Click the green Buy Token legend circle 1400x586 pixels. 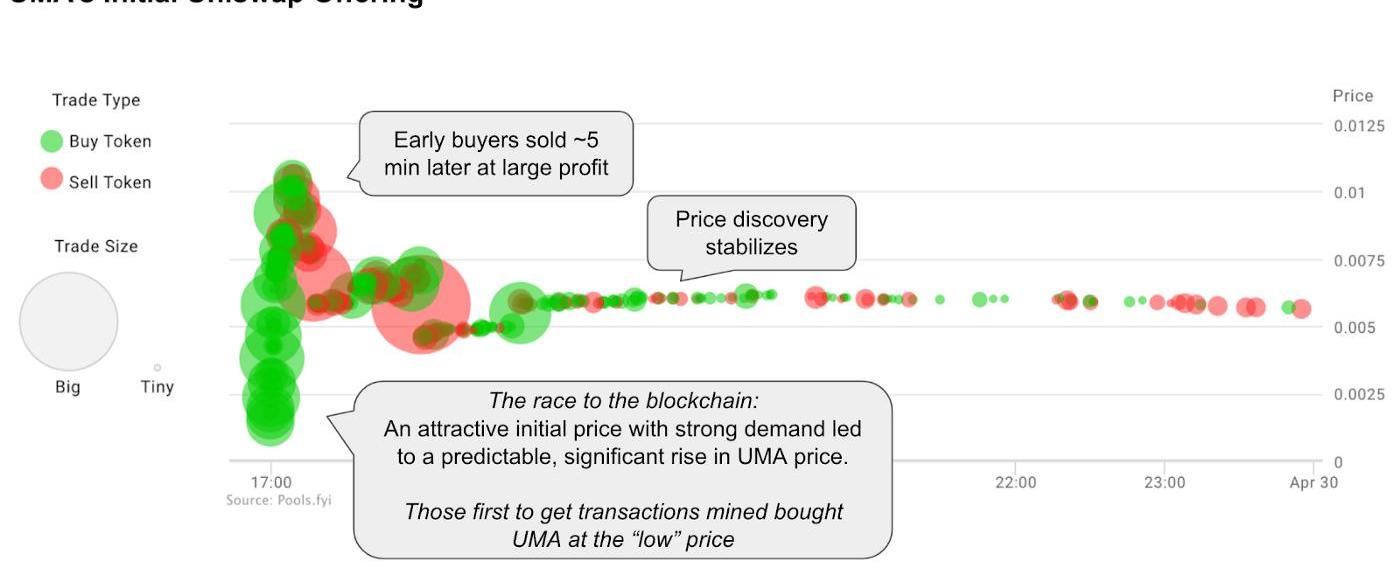tap(51, 141)
